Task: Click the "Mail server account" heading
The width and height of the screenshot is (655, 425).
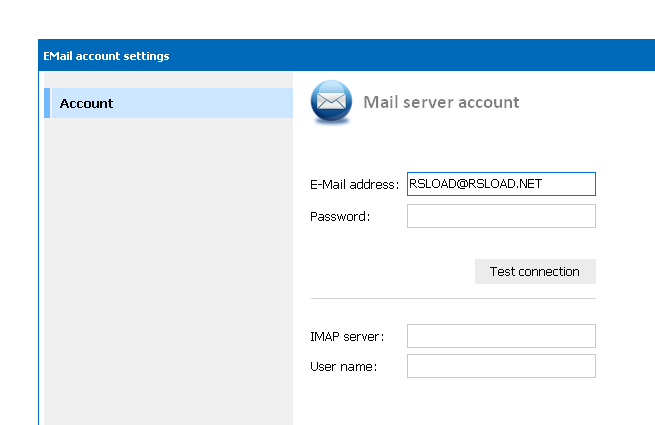Action: point(441,102)
